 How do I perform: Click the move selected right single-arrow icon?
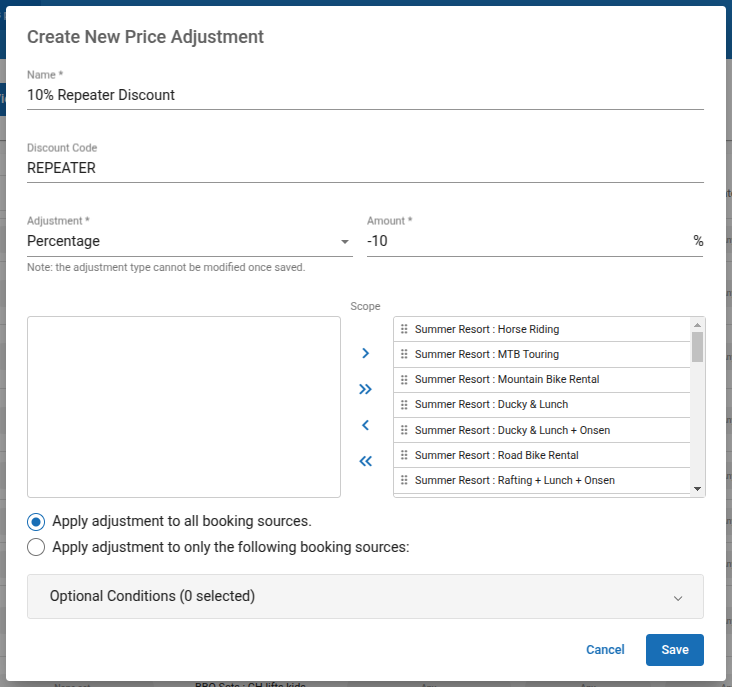pyautogui.click(x=365, y=353)
